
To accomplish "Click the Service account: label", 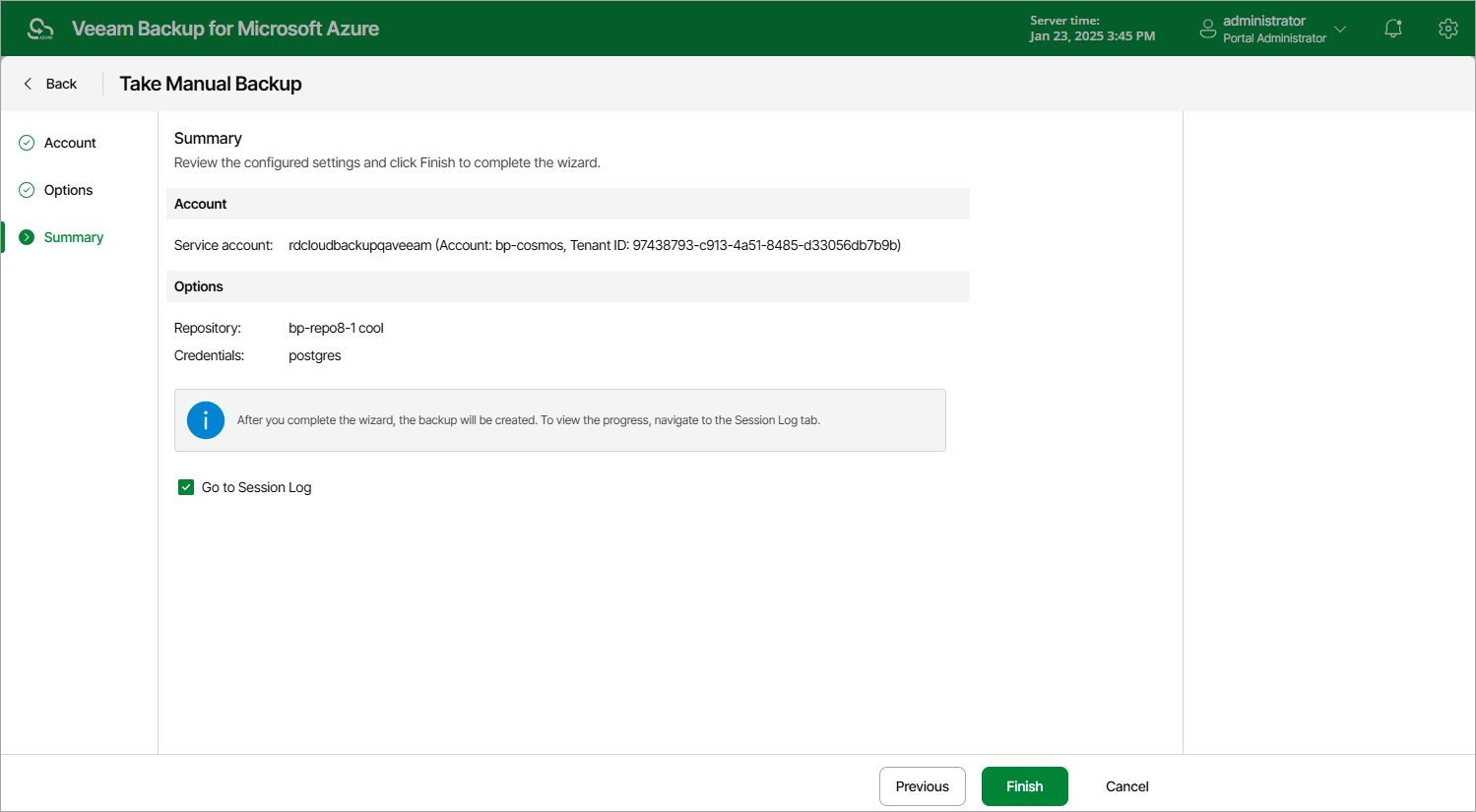I will point(224,245).
